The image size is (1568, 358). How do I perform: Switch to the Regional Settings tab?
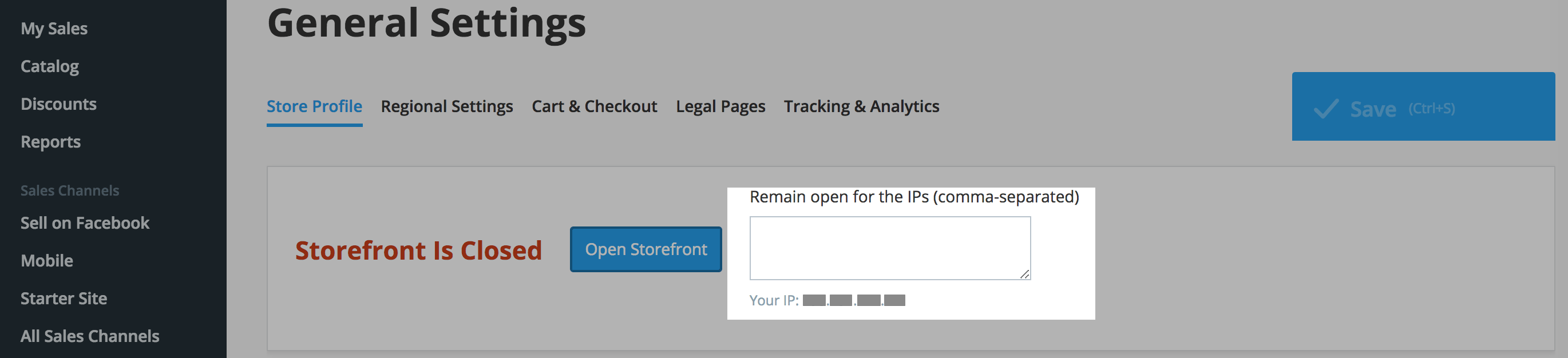tap(447, 106)
